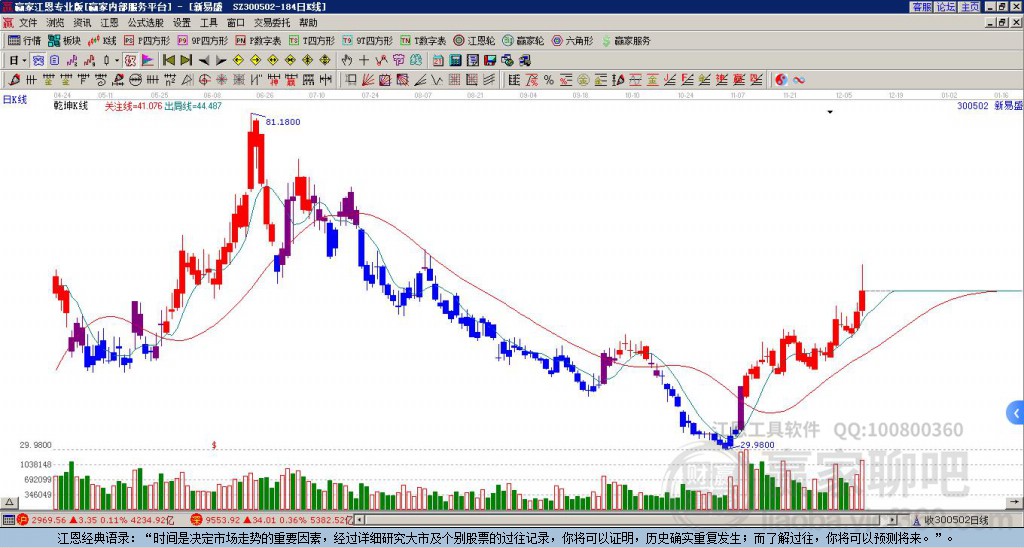Viewport: 1024px width, 548px height.
Task: Click the black left arrow icon
Action: pos(204,61)
